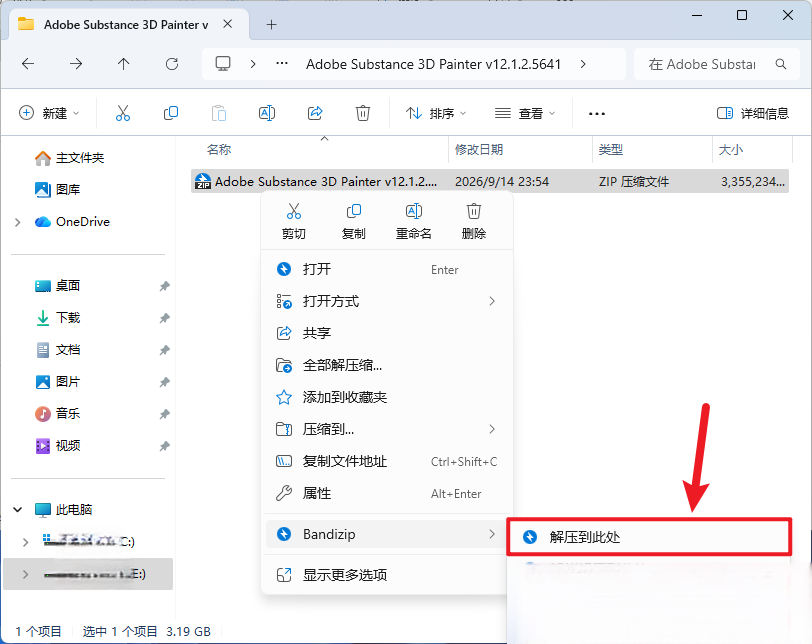Select 全部解压缩... in the context menu
Viewport: 812px width, 644px height.
click(x=387, y=365)
